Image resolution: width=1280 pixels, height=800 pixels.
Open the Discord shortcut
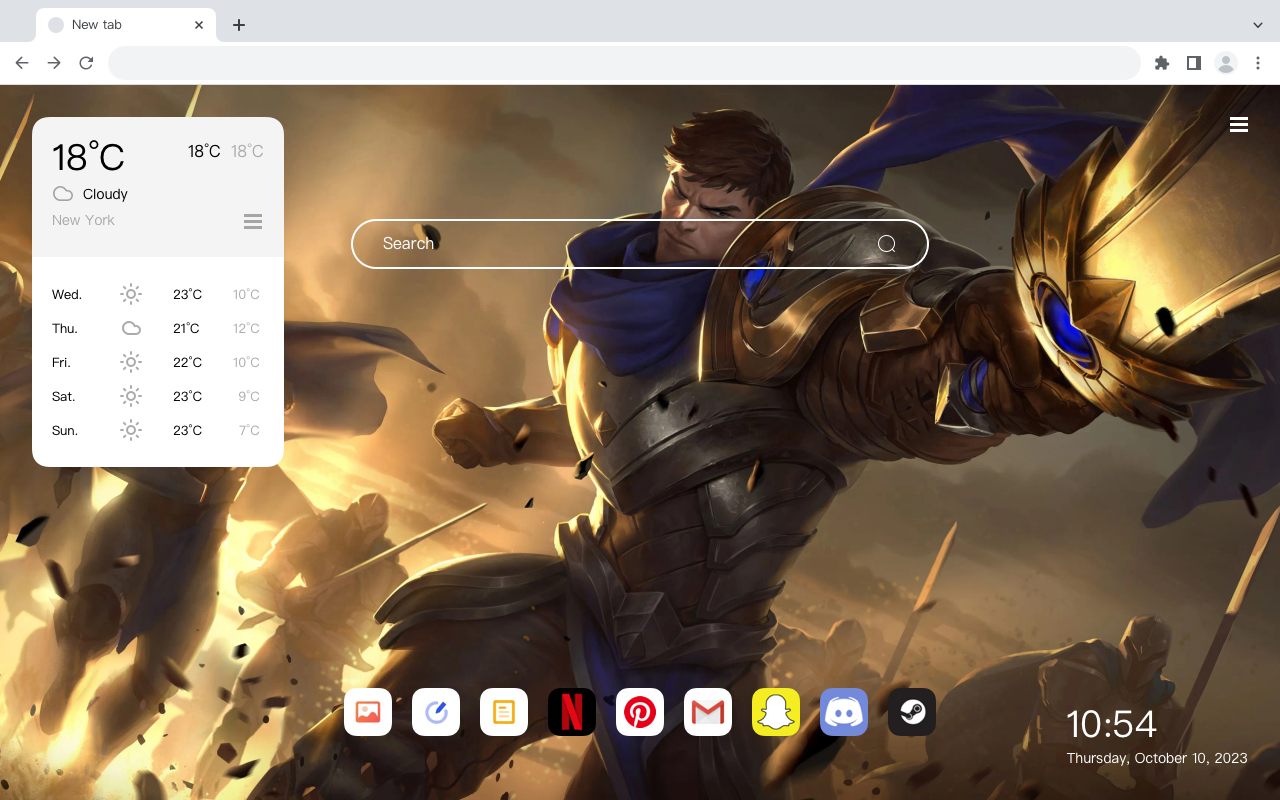[844, 712]
